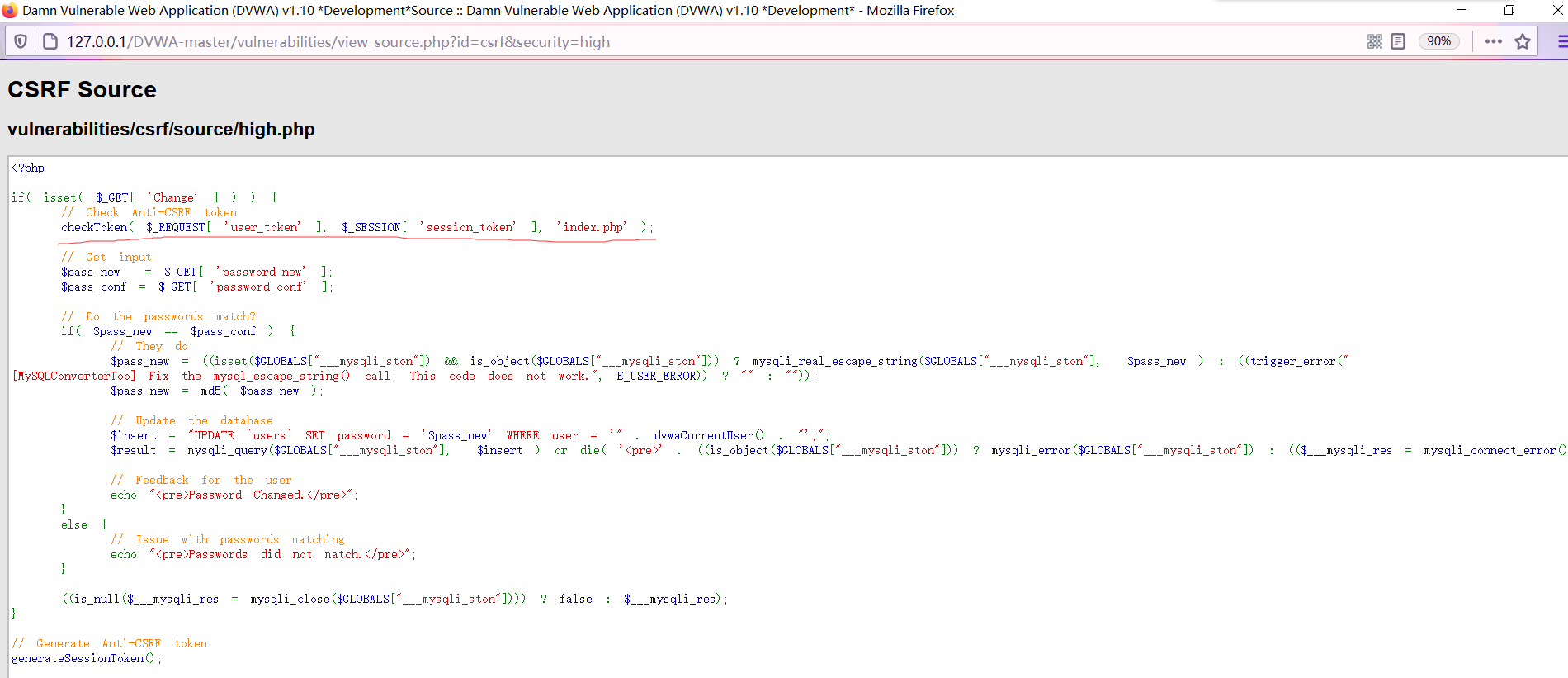Click the page info document icon
The width and height of the screenshot is (1568, 678).
(x=50, y=41)
